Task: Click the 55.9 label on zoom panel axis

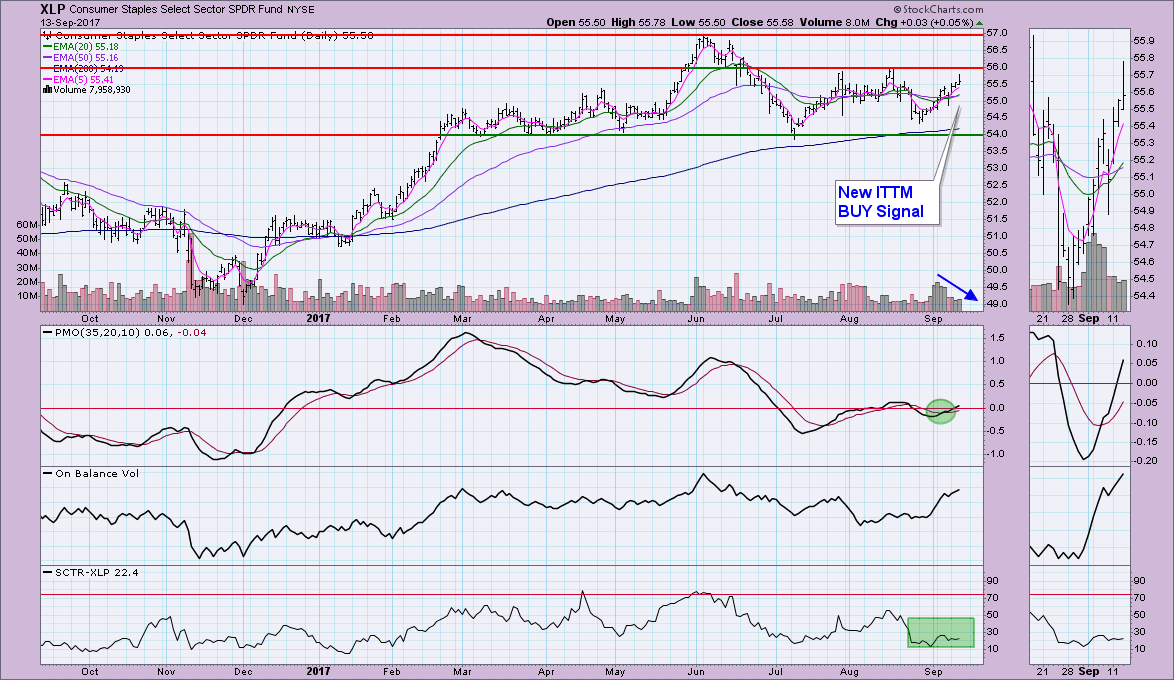Action: (1143, 40)
